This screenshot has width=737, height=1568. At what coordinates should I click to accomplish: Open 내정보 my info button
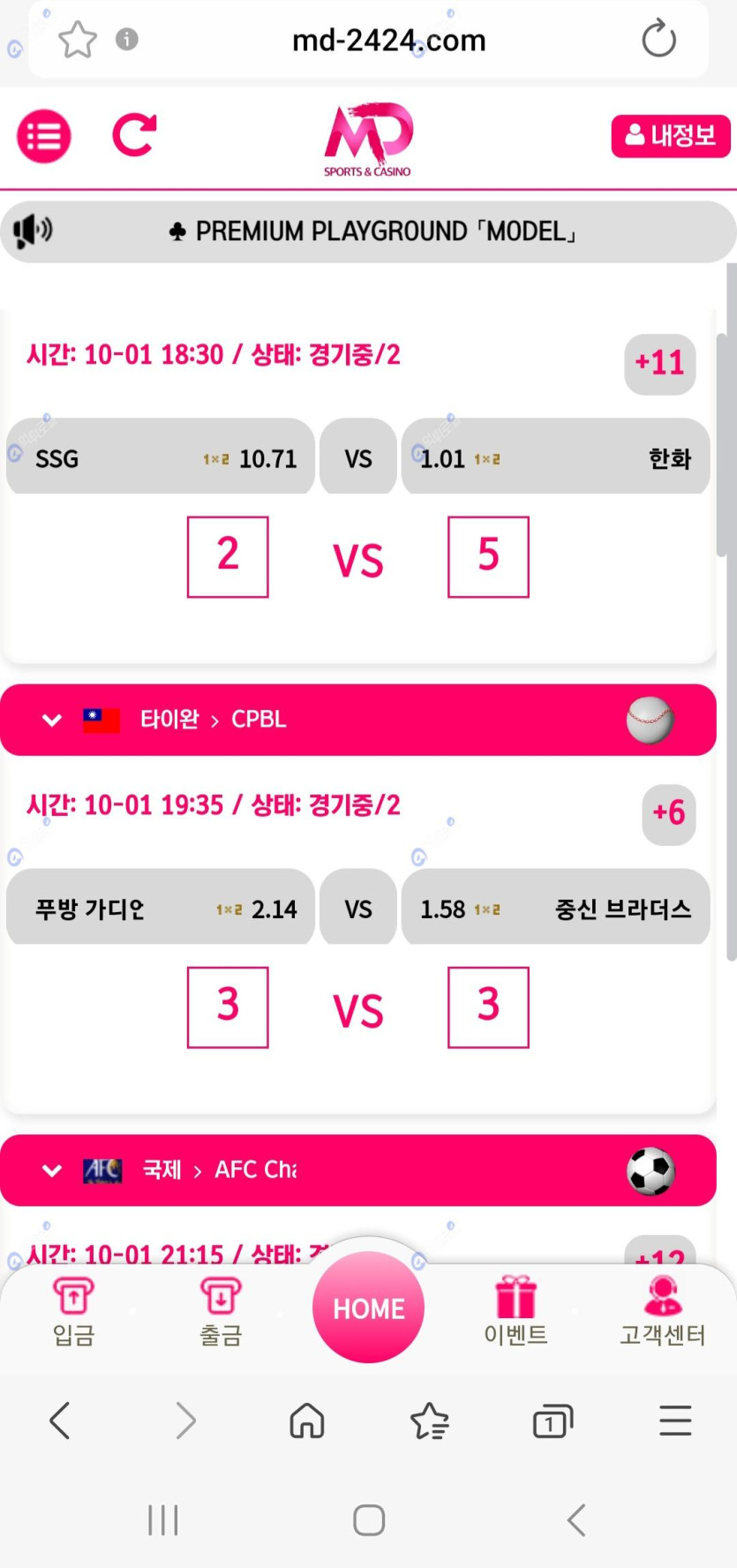[x=670, y=136]
